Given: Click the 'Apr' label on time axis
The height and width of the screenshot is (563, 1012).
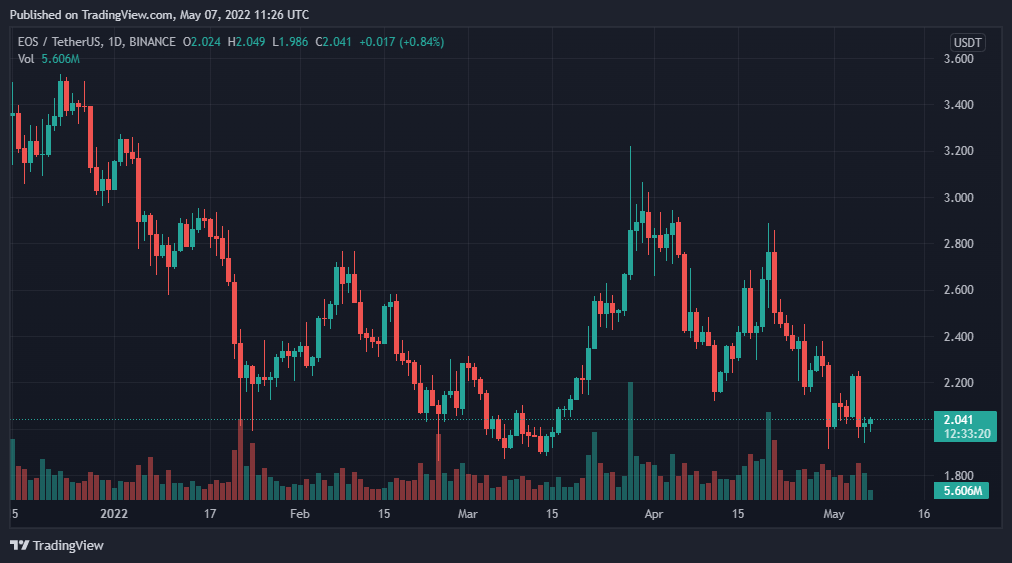Looking at the screenshot, I should pos(654,514).
